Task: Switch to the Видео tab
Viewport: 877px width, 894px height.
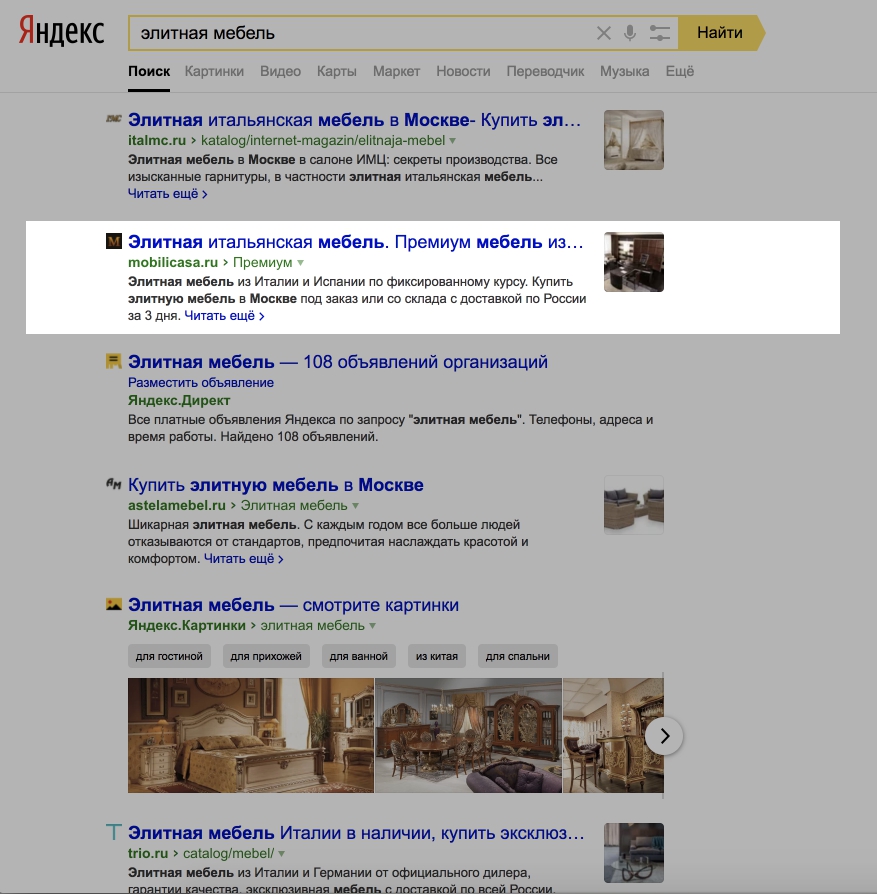Action: [281, 71]
